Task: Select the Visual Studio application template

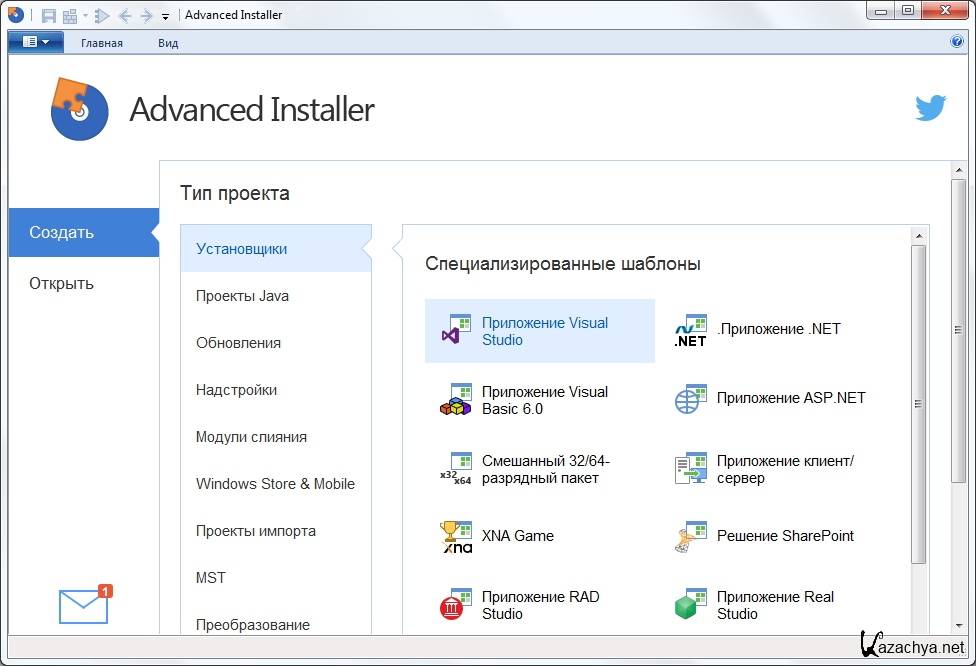Action: [544, 331]
